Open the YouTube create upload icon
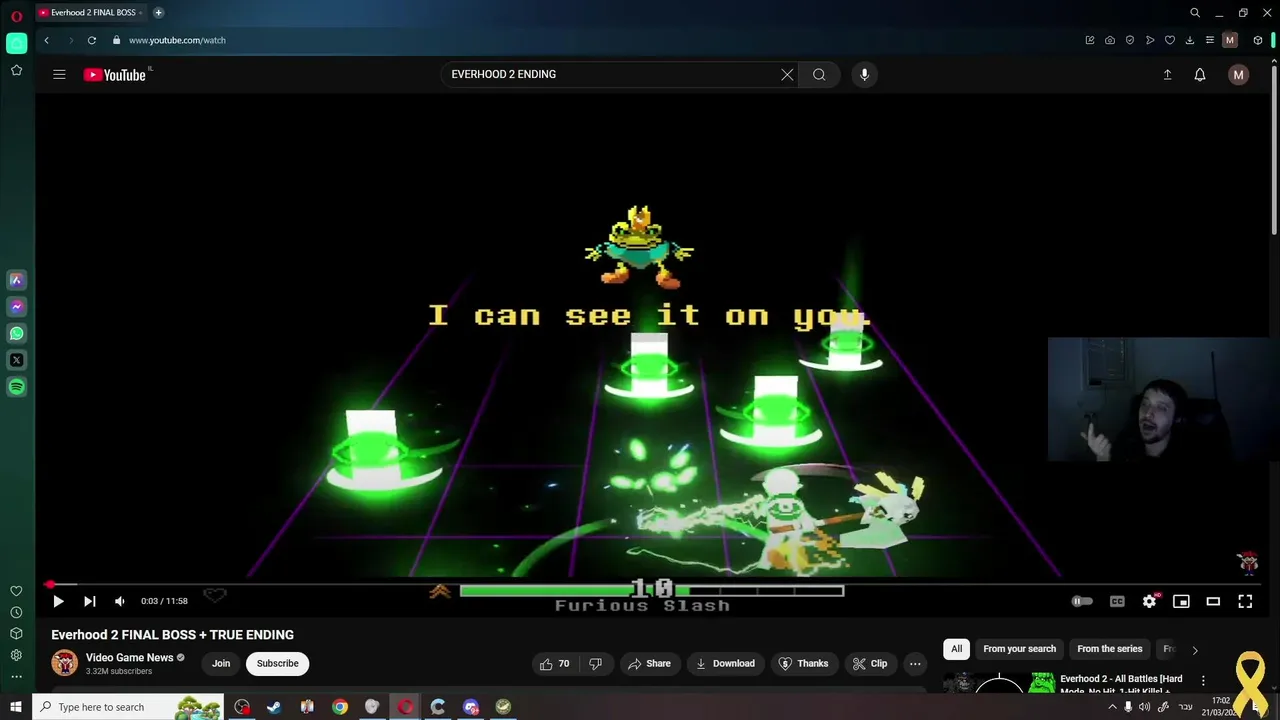The height and width of the screenshot is (720, 1280). click(x=1167, y=74)
